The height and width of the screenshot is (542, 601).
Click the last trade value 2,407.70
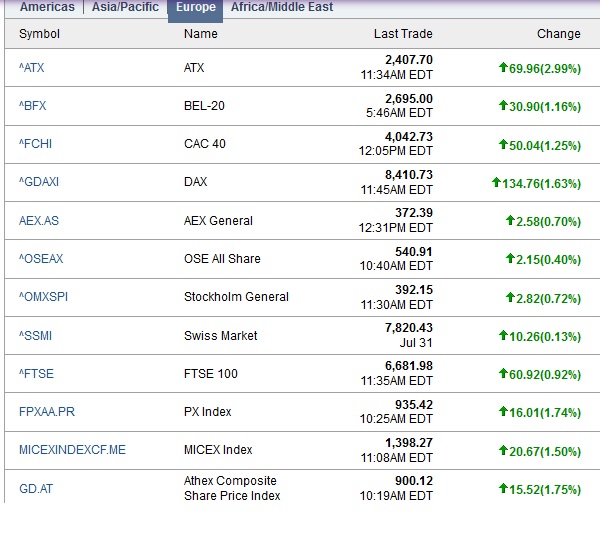(409, 60)
